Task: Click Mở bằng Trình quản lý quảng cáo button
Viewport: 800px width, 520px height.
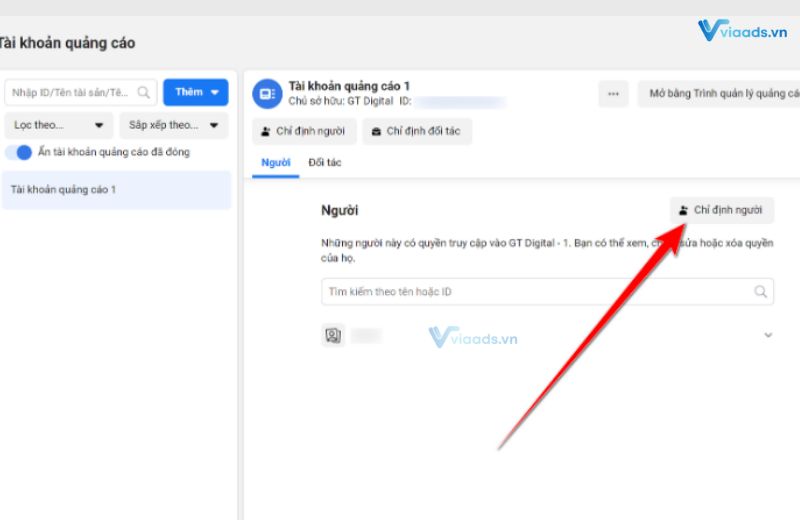Action: 722,94
